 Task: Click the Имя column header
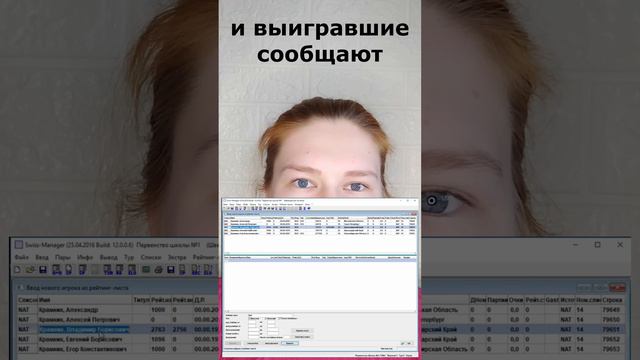pos(85,300)
